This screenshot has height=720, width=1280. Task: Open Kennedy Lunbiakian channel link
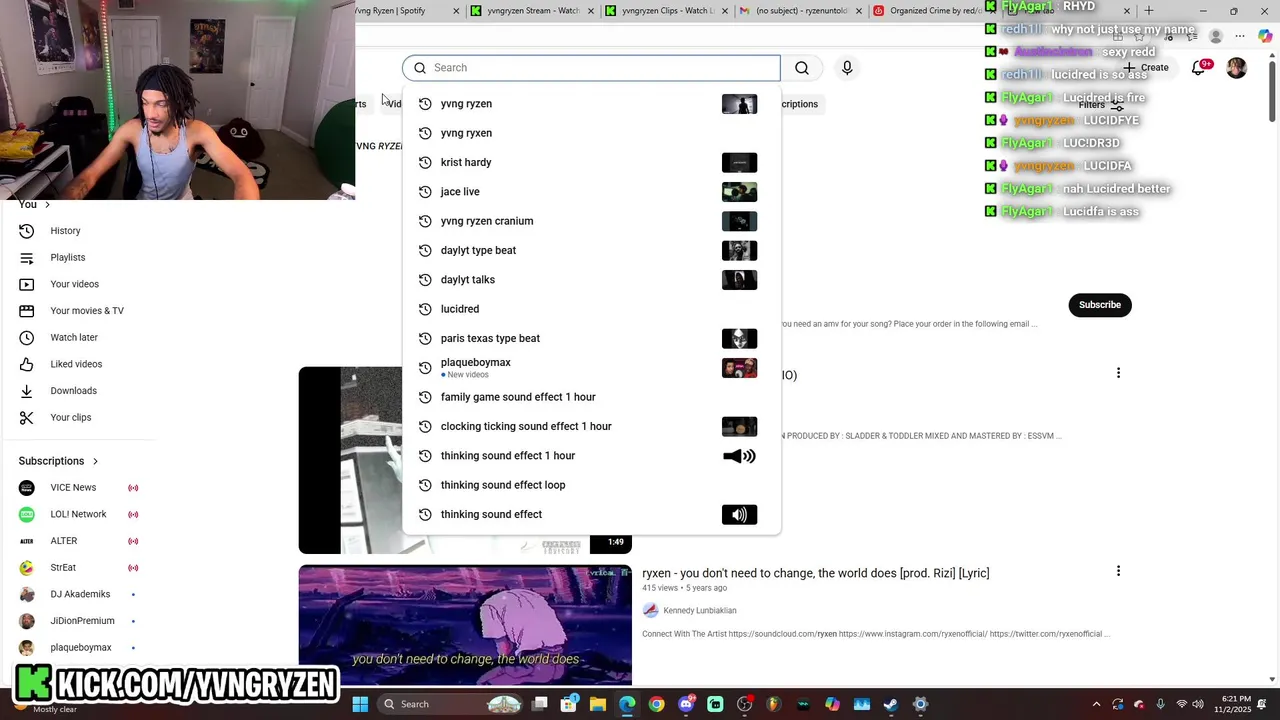click(x=699, y=611)
